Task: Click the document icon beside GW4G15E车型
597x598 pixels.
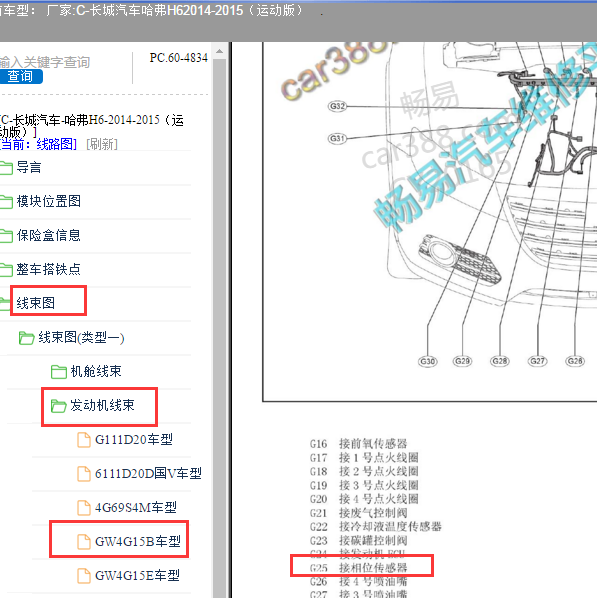Action: click(84, 575)
